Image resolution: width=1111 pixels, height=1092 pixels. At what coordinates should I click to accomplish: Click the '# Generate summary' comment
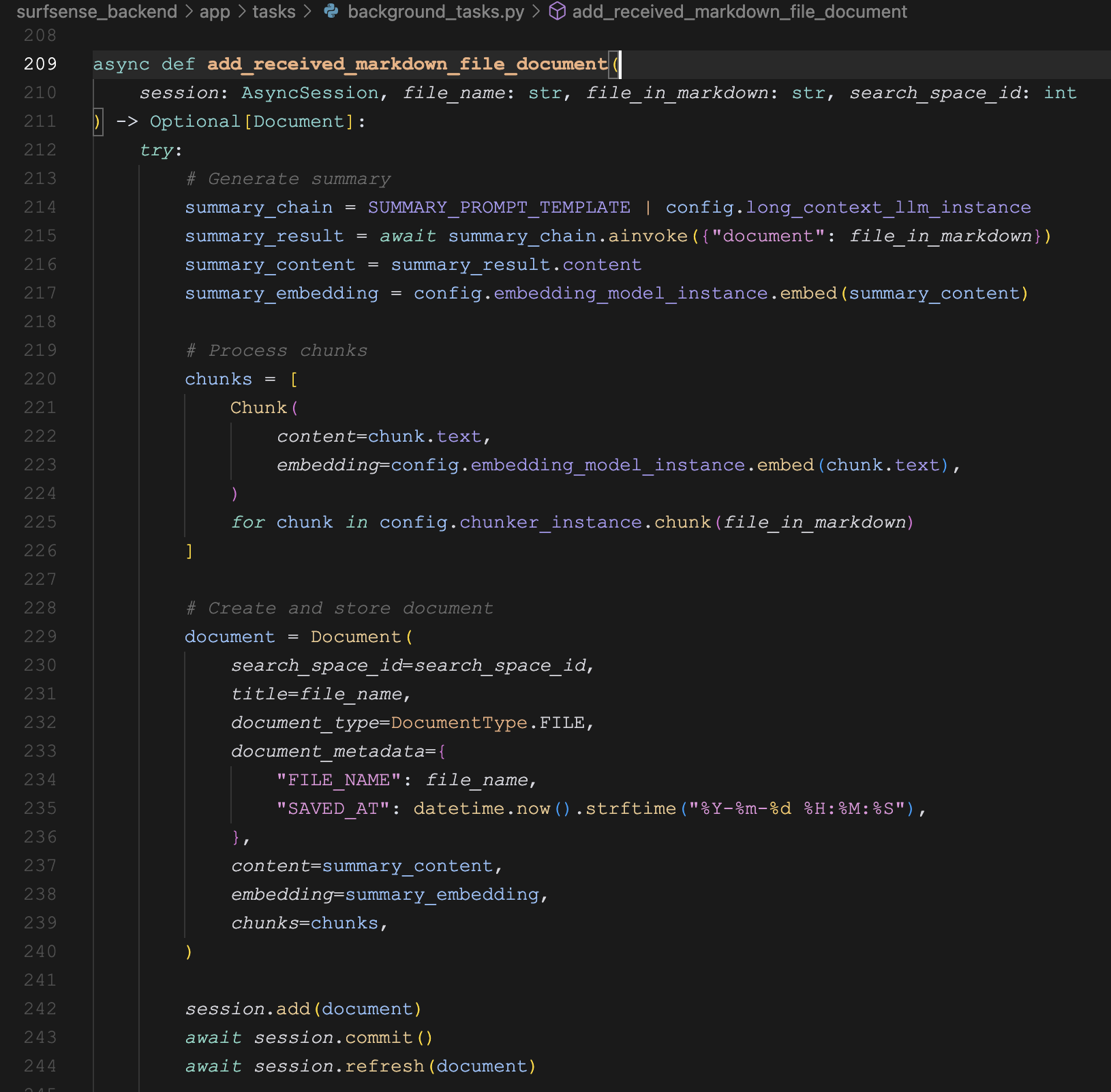click(288, 179)
